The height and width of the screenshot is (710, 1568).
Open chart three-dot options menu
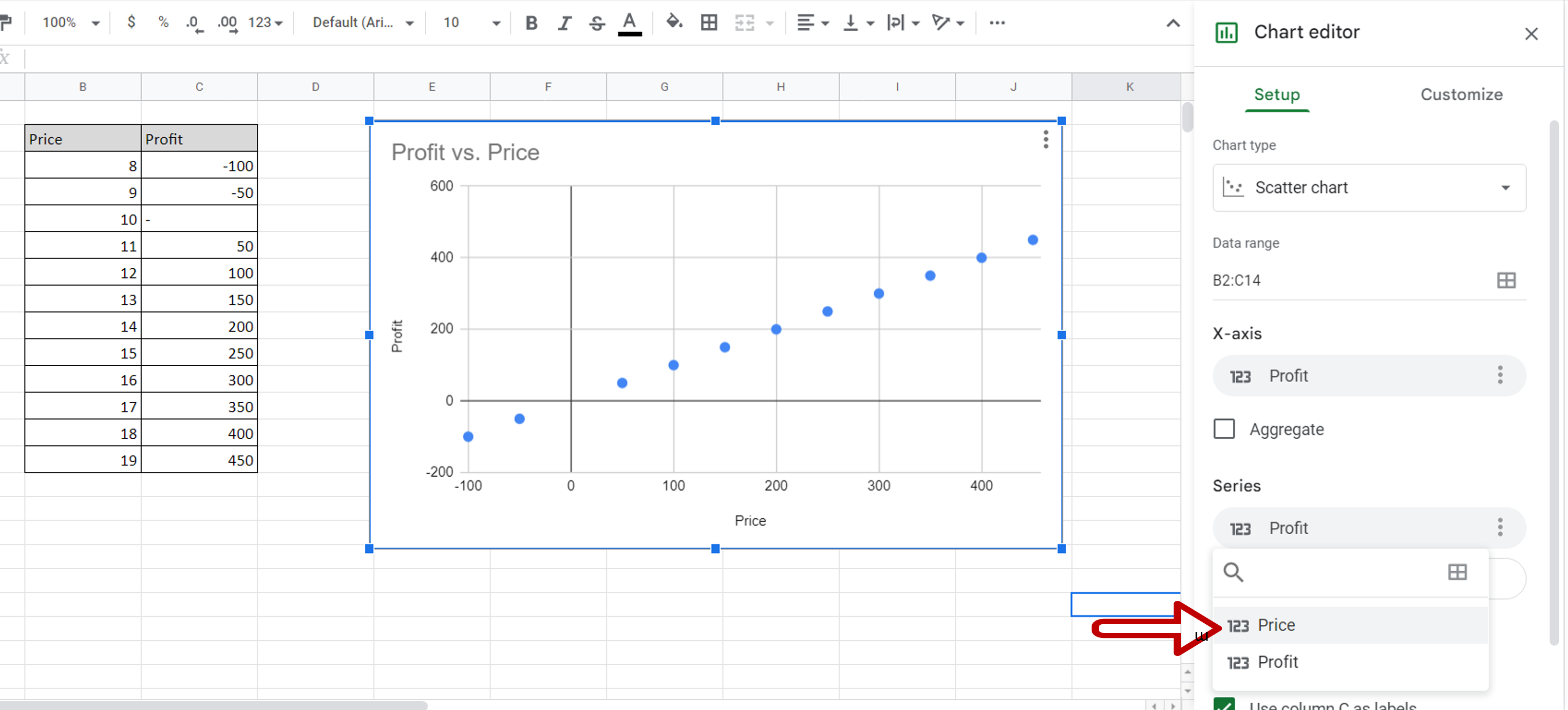coord(1045,139)
